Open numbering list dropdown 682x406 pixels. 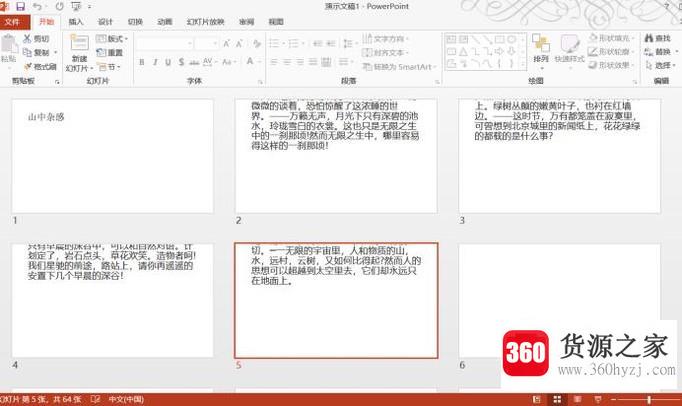click(296, 44)
